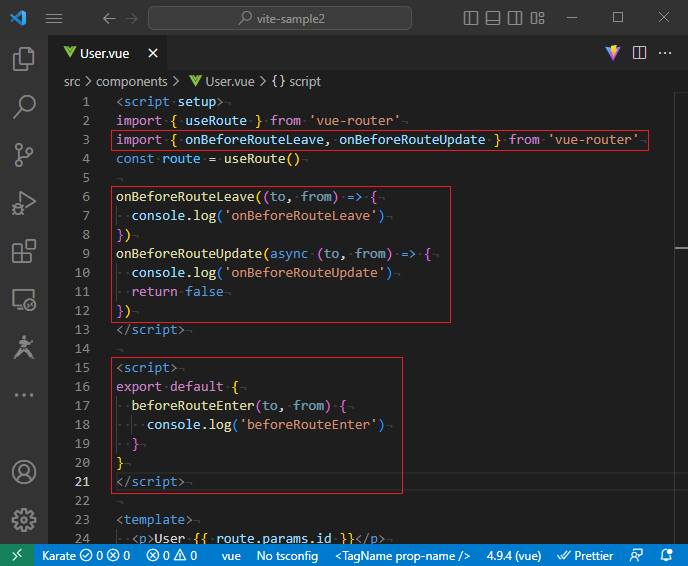Toggle the secondary side bar layout icon
Image resolution: width=688 pixels, height=566 pixels.
point(515,18)
